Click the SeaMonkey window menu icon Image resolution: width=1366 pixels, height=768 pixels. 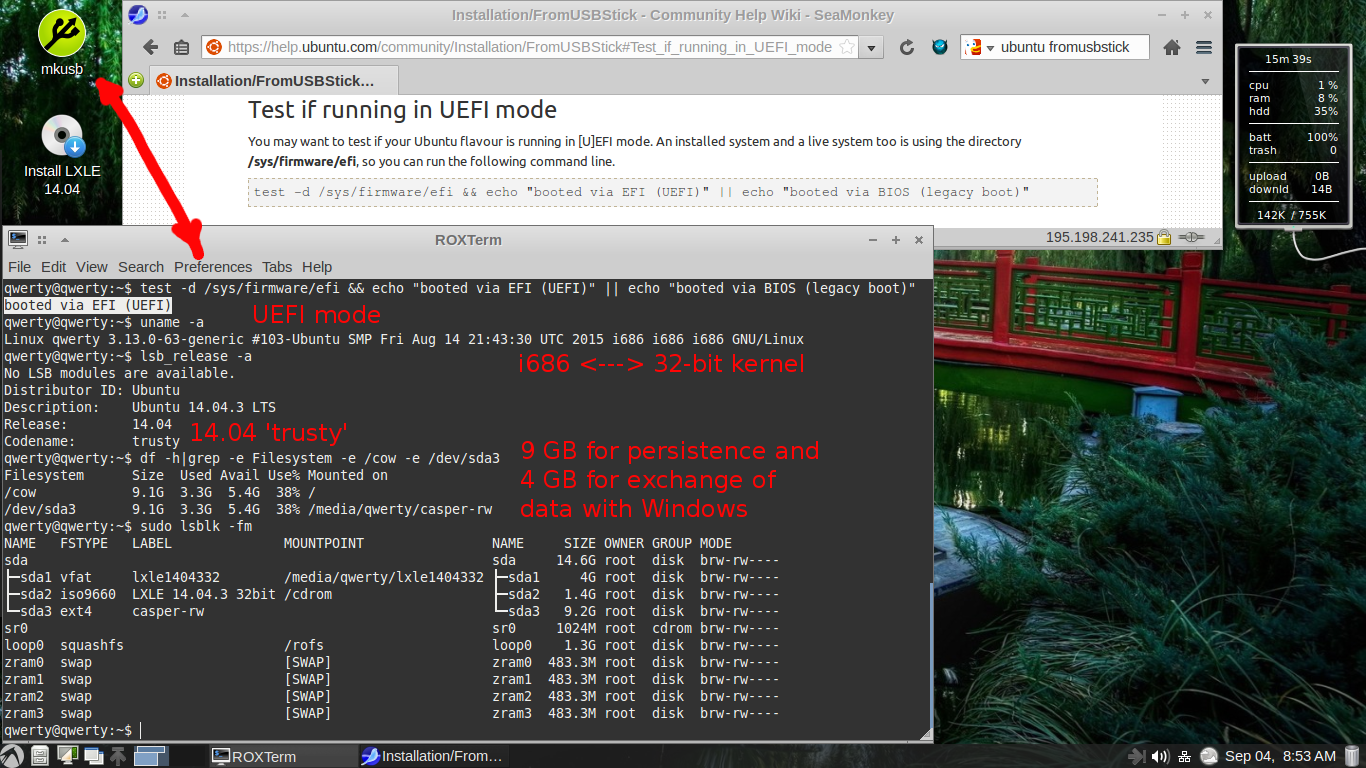(138, 15)
